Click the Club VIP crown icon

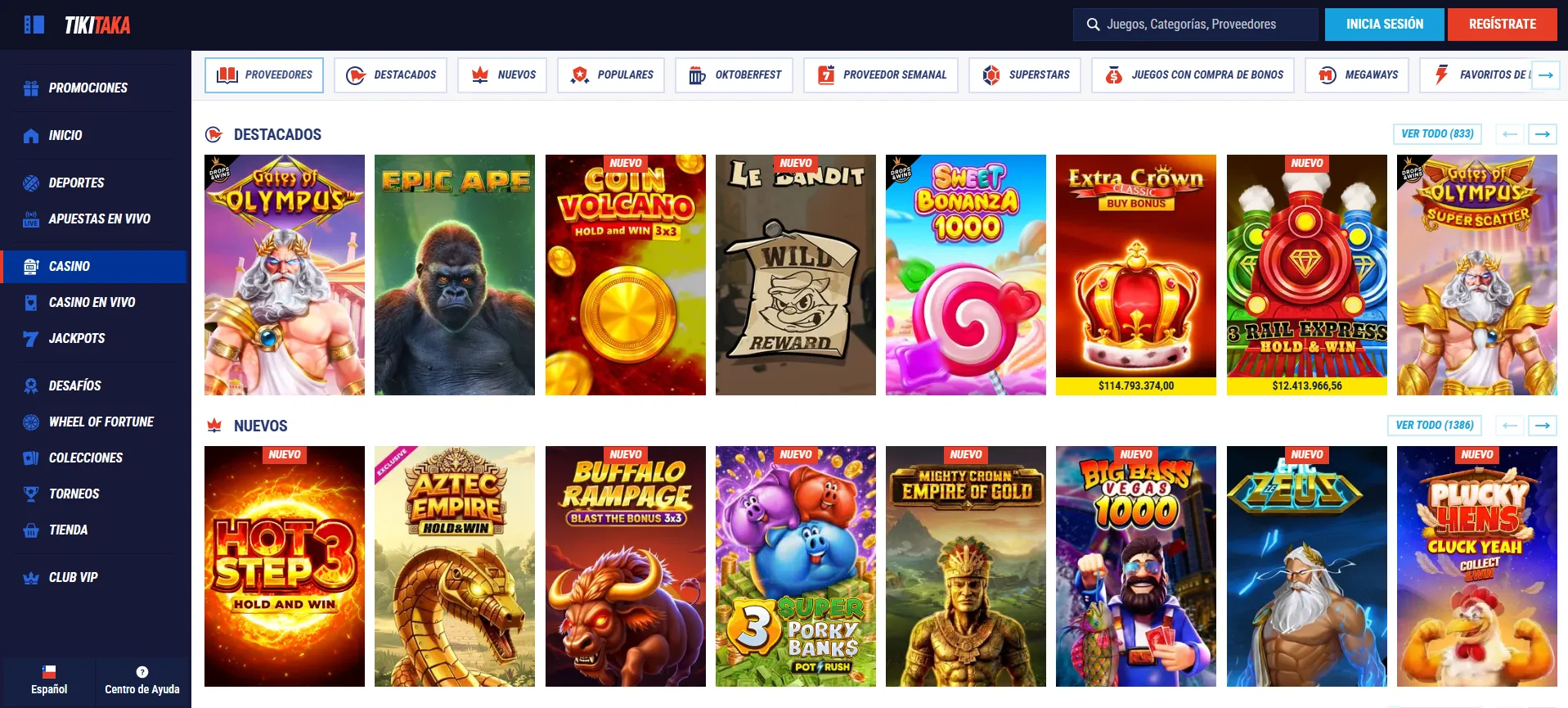31,577
